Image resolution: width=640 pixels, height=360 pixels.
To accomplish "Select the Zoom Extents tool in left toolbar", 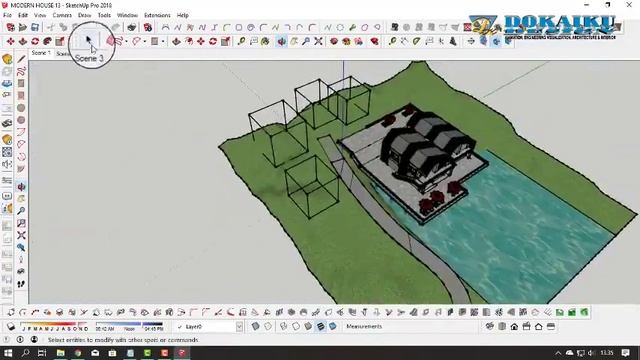I will [x=21, y=235].
